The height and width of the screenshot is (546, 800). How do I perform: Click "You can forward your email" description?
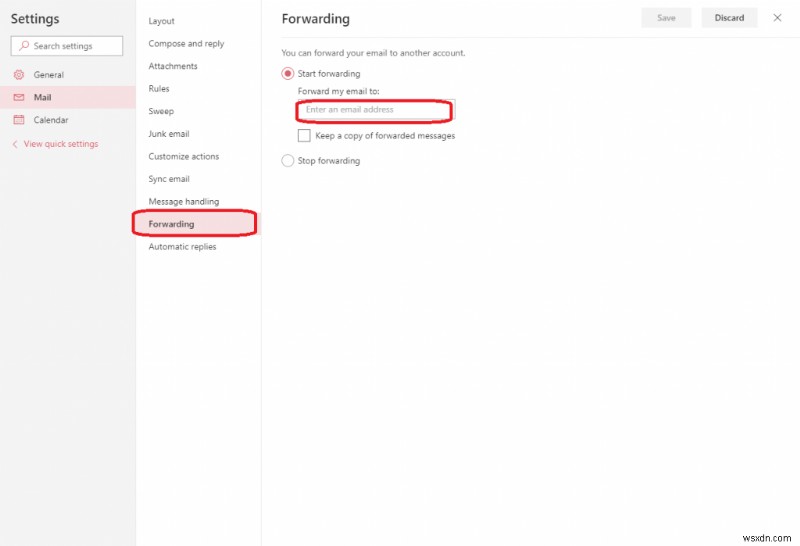point(373,53)
